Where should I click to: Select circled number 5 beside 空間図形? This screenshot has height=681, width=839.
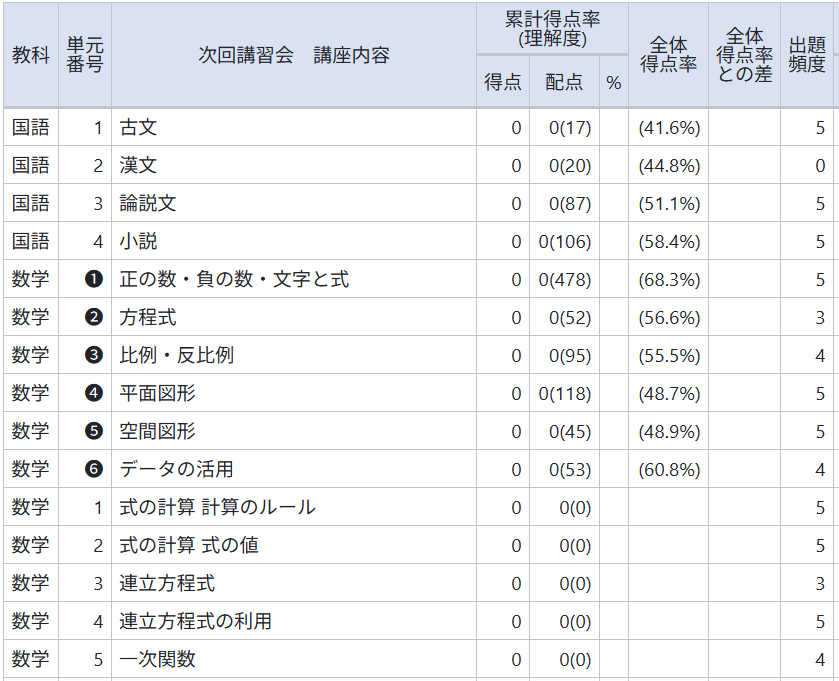pos(94,432)
